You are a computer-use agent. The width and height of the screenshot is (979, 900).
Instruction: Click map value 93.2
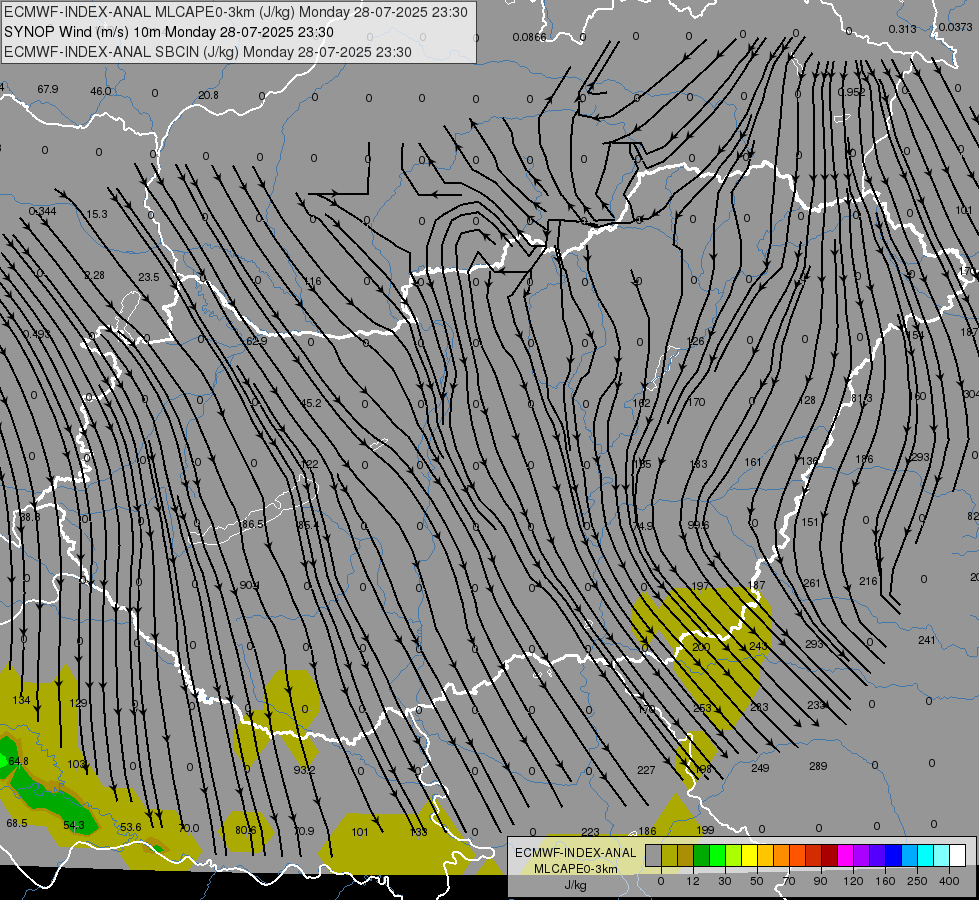(305, 770)
